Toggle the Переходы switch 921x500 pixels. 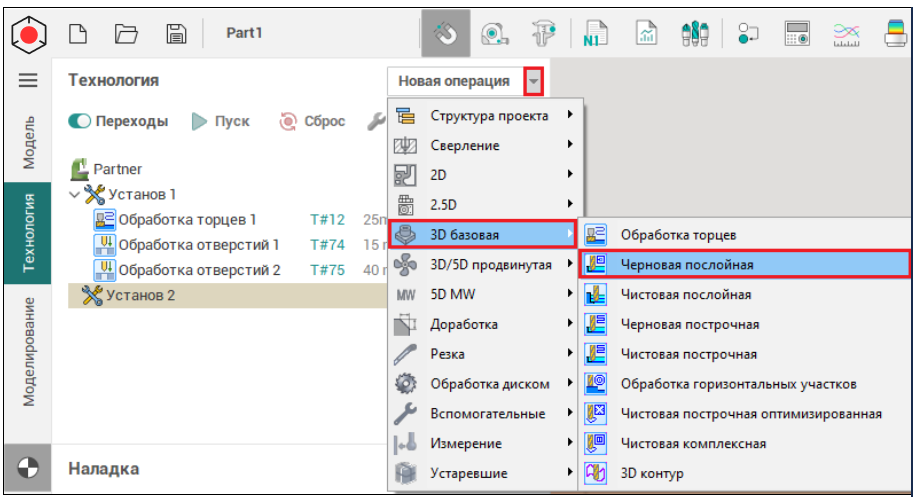pyautogui.click(x=80, y=122)
